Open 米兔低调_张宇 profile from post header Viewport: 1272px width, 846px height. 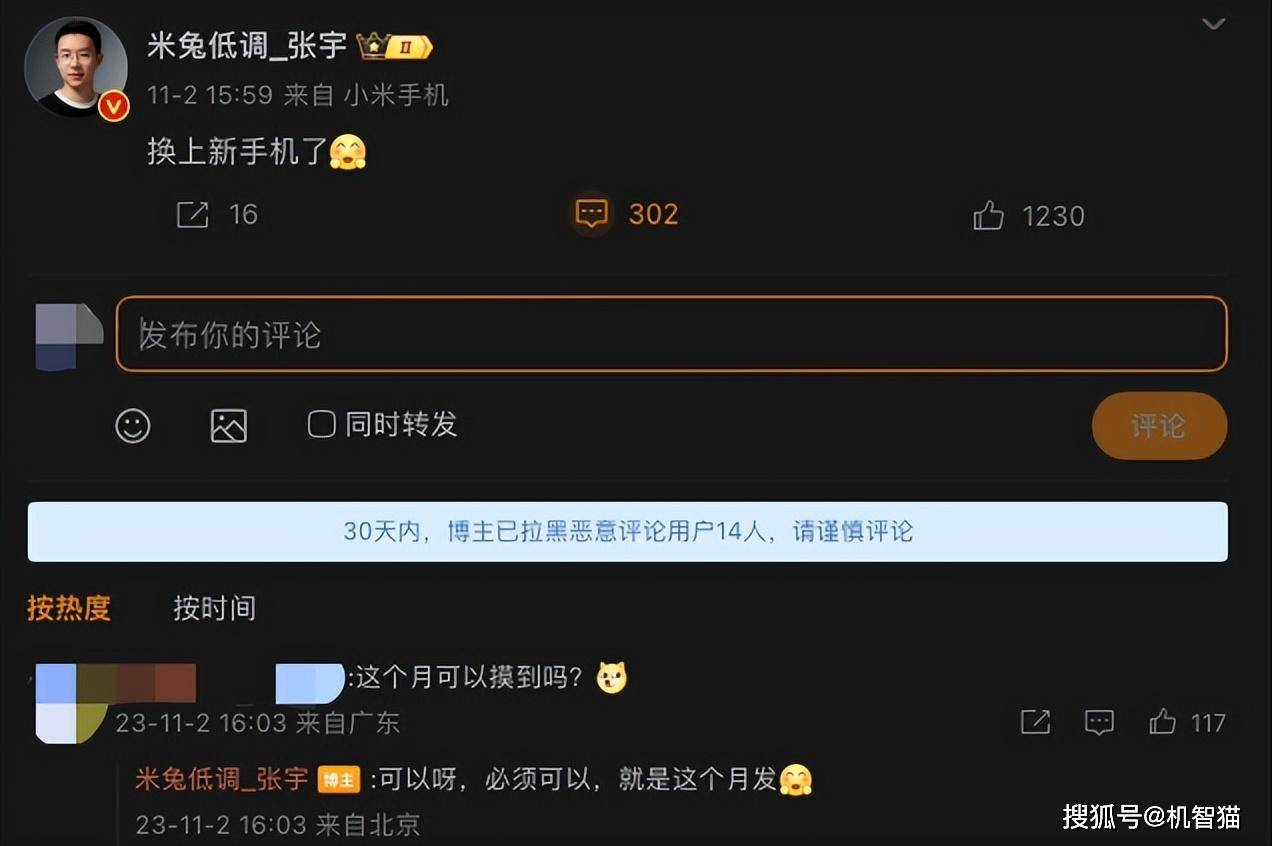[247, 45]
